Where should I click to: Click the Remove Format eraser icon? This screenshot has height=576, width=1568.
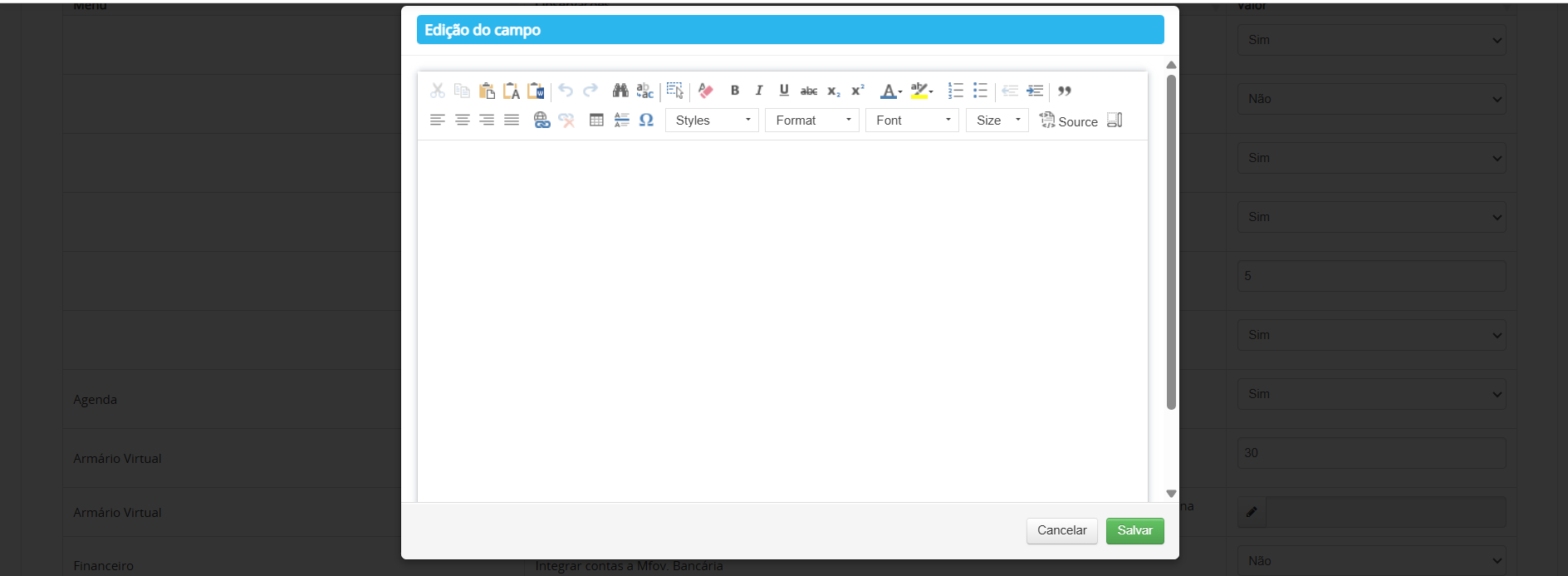706,91
